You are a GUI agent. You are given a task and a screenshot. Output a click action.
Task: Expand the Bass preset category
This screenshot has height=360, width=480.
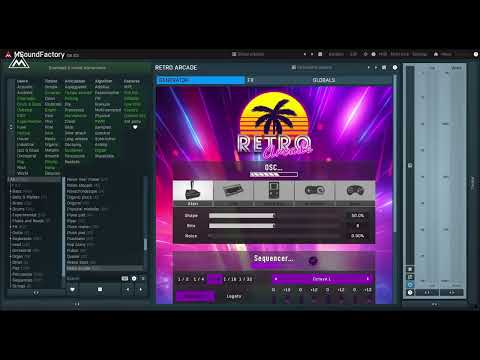(22, 191)
